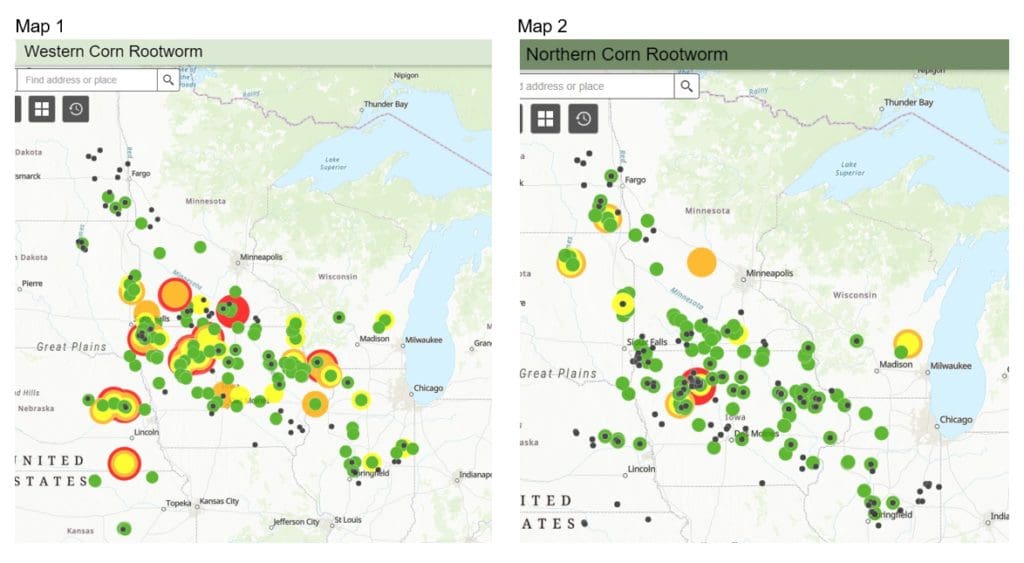Click the history clock icon in Map 1

(76, 109)
